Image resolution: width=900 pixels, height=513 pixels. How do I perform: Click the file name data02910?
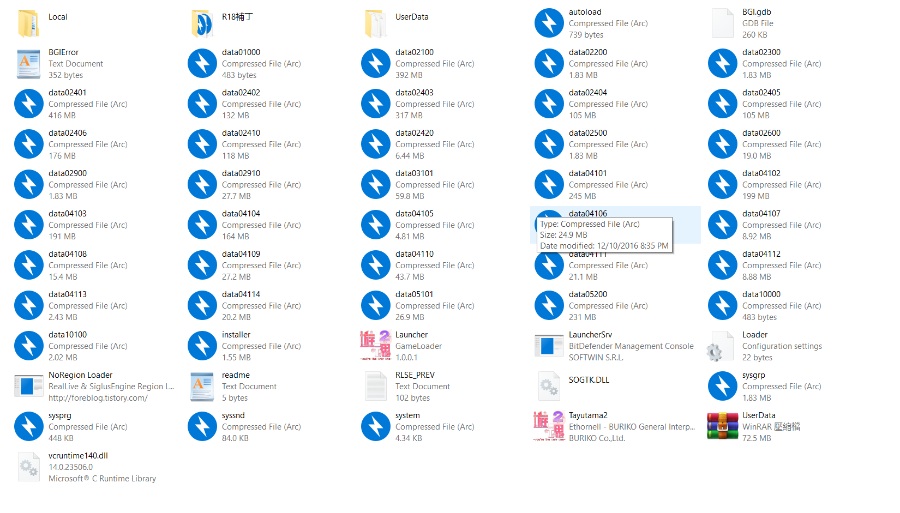pos(241,173)
